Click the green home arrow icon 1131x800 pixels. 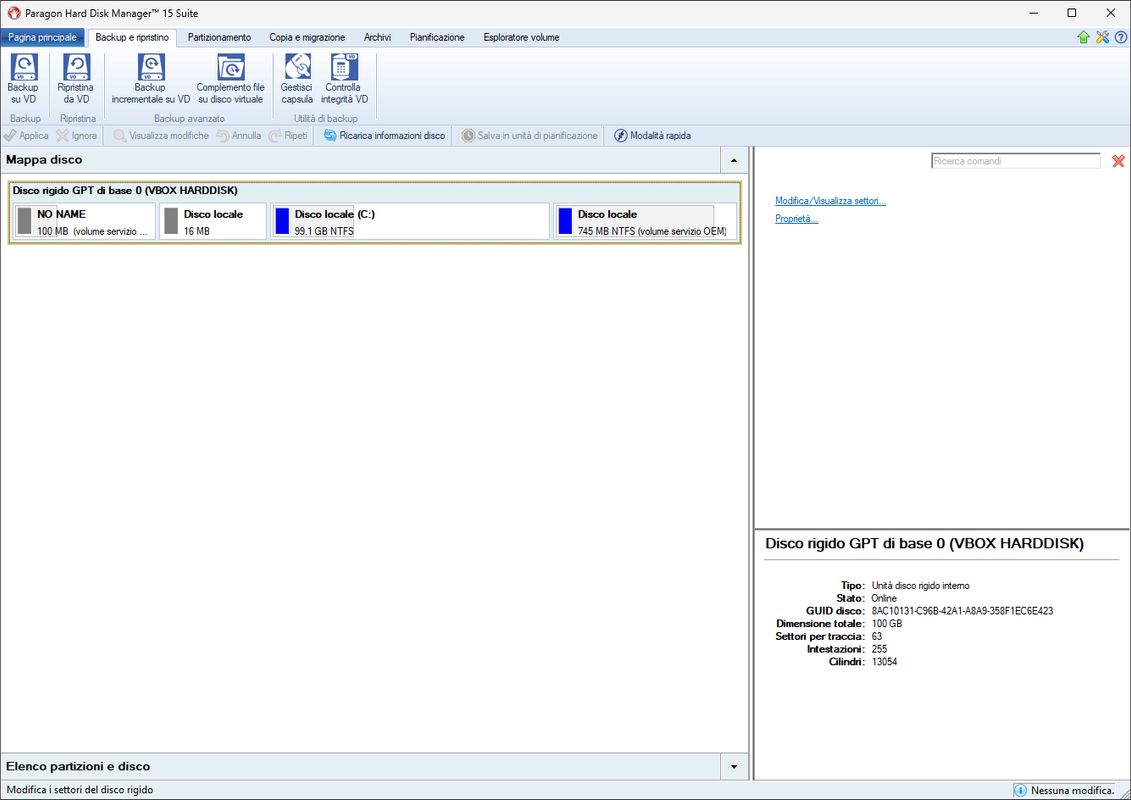click(1083, 38)
